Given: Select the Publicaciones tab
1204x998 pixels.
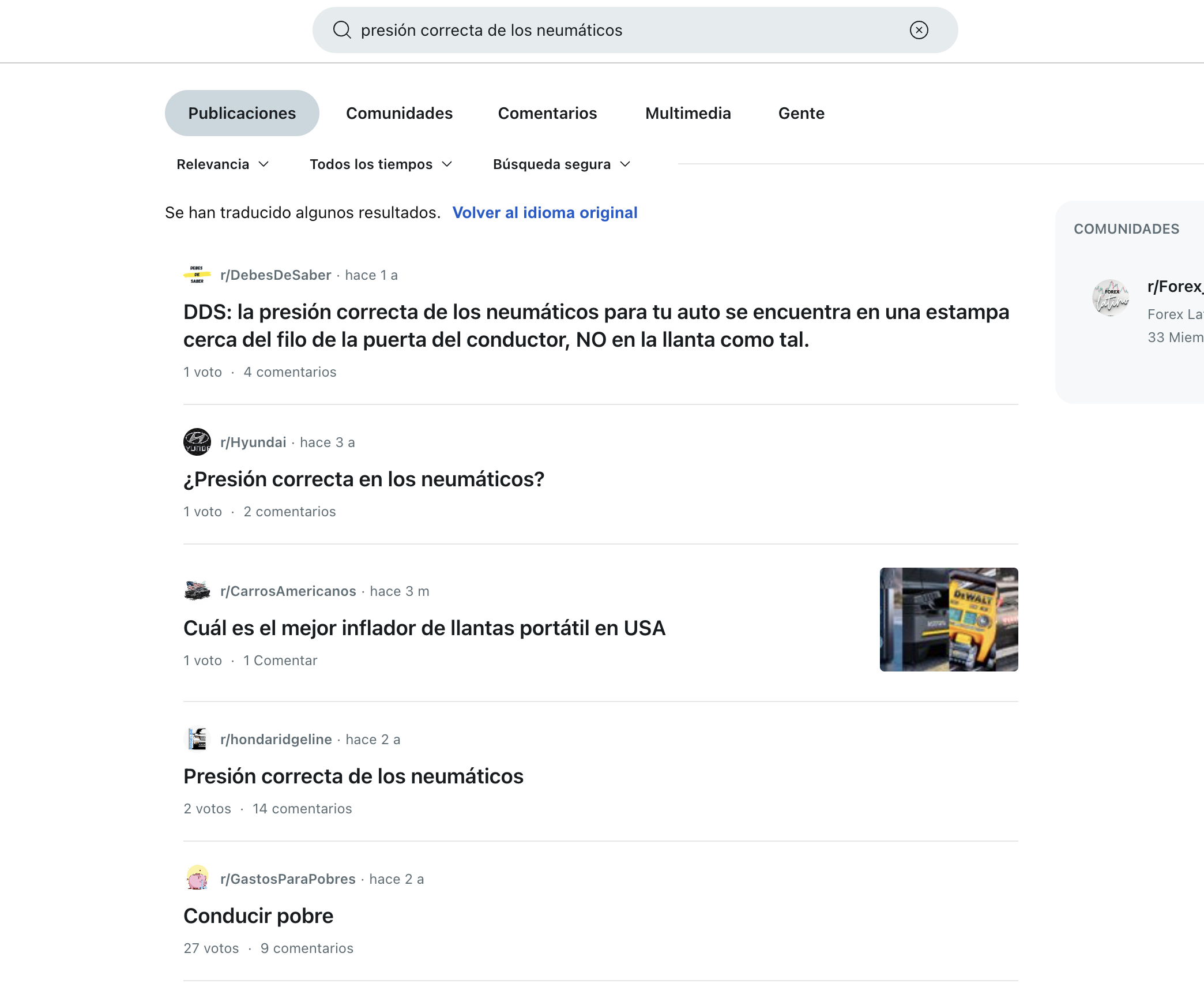Looking at the screenshot, I should [x=242, y=113].
